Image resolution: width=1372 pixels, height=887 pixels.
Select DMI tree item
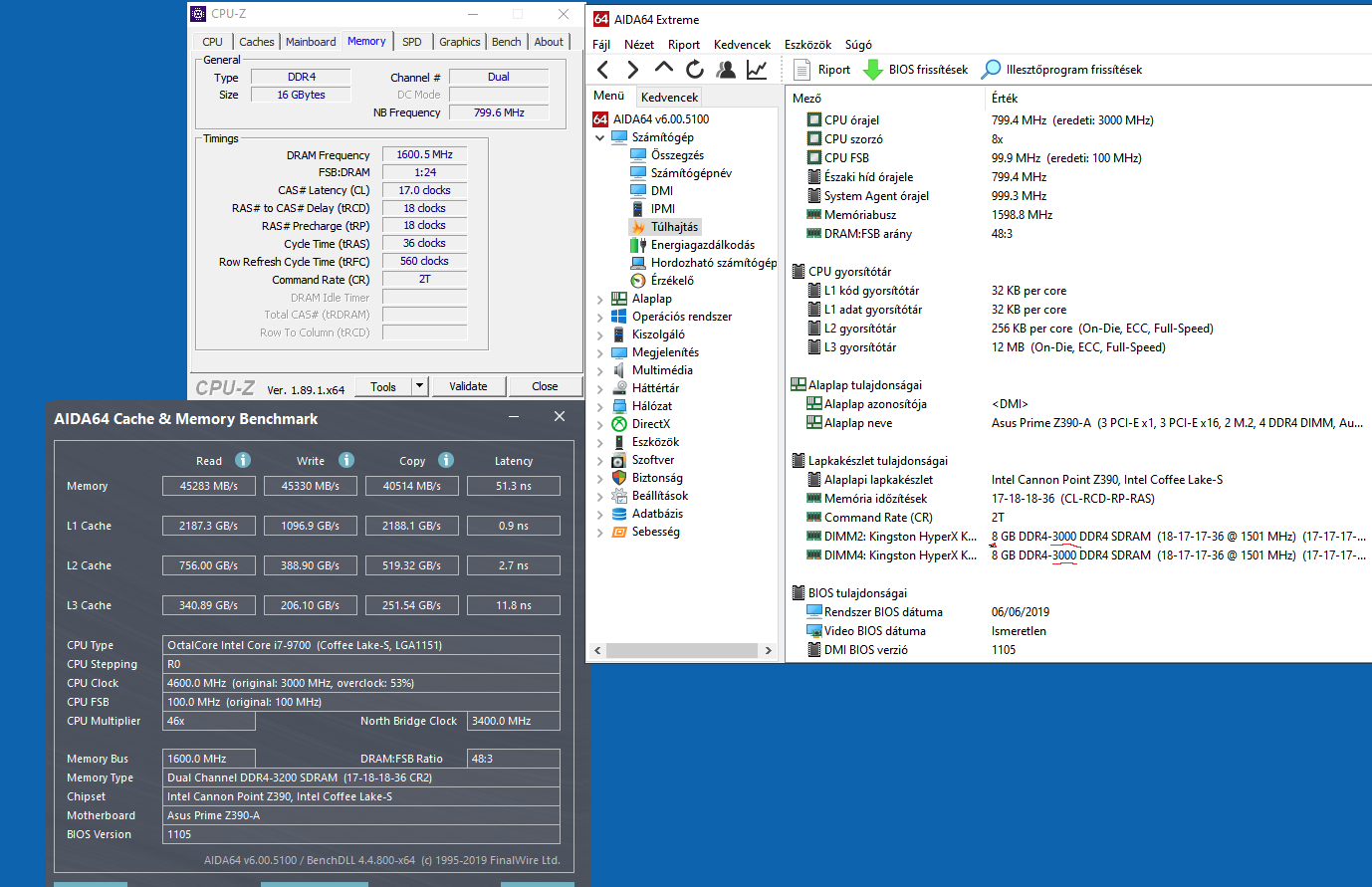[662, 191]
